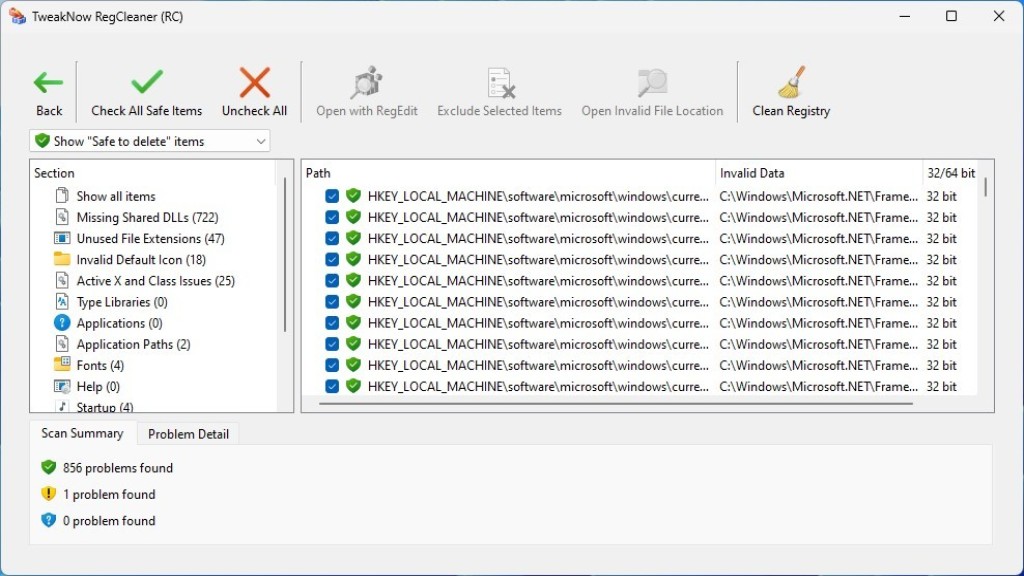Select Check All Safe Items
1024x576 pixels.
pos(146,88)
